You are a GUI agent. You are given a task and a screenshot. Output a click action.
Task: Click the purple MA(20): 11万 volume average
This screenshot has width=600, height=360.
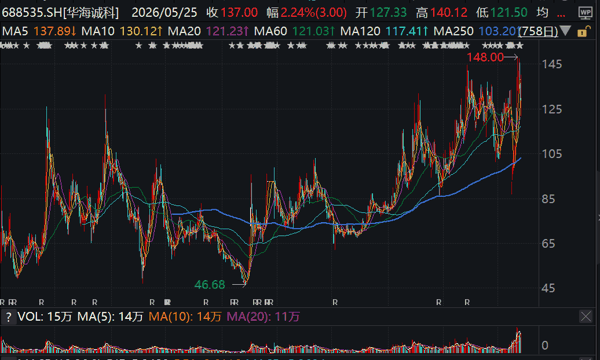point(263,317)
